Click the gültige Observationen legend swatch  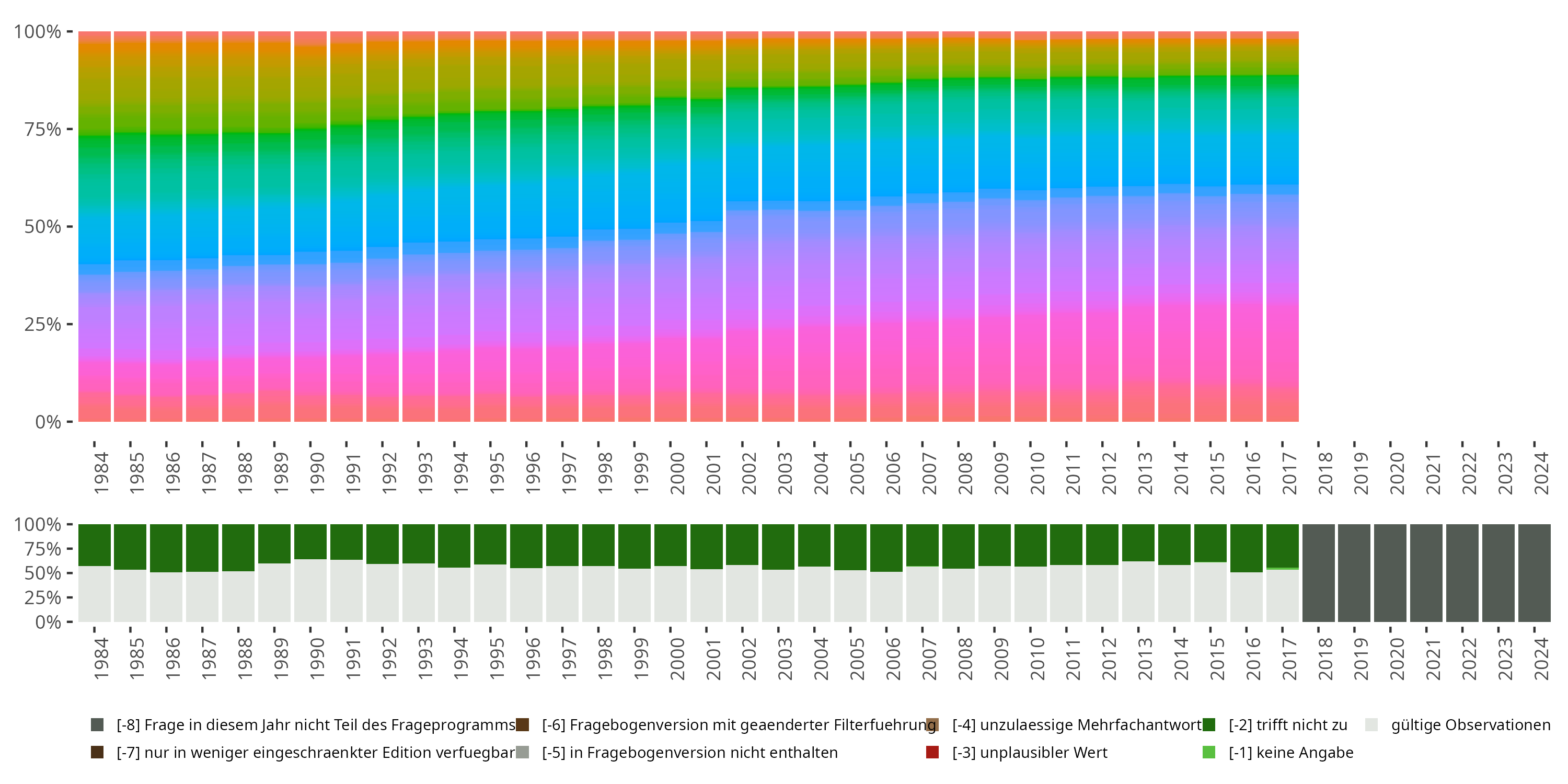(1371, 724)
